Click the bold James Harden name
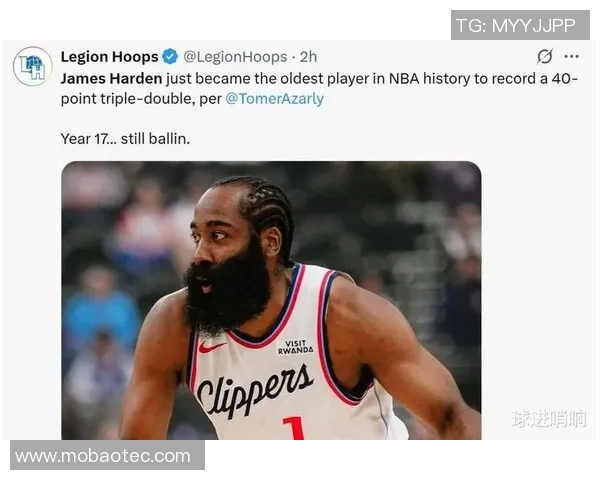The width and height of the screenshot is (600, 480). coord(111,78)
